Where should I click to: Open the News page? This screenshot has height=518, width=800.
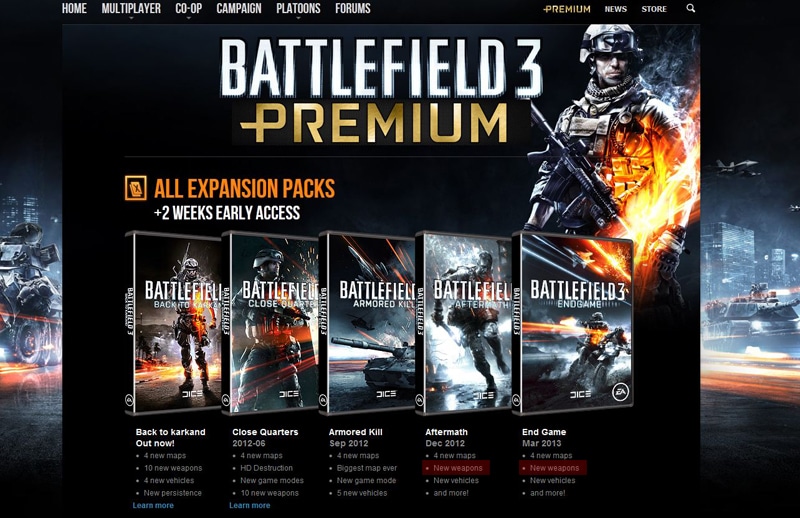[x=615, y=9]
